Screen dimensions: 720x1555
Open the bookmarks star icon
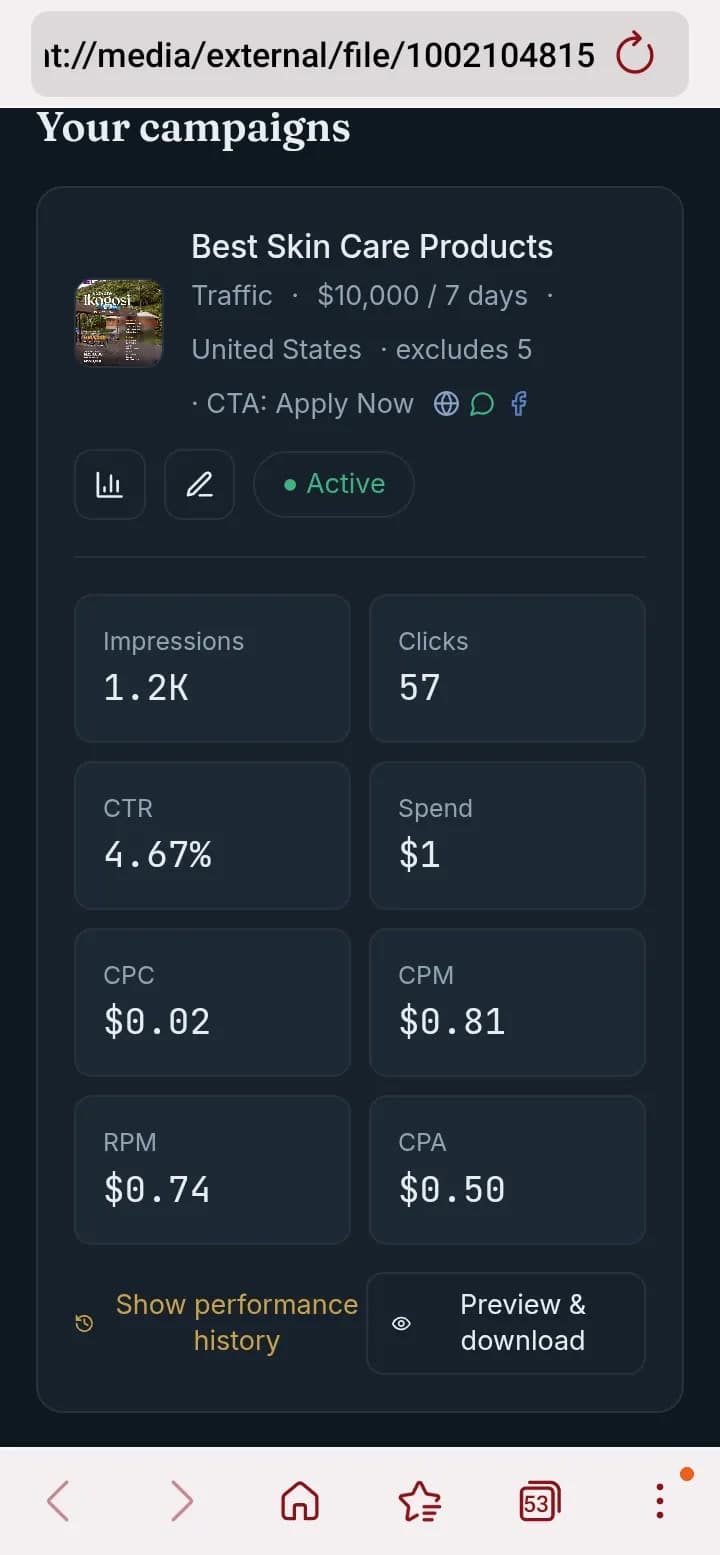(x=419, y=1501)
